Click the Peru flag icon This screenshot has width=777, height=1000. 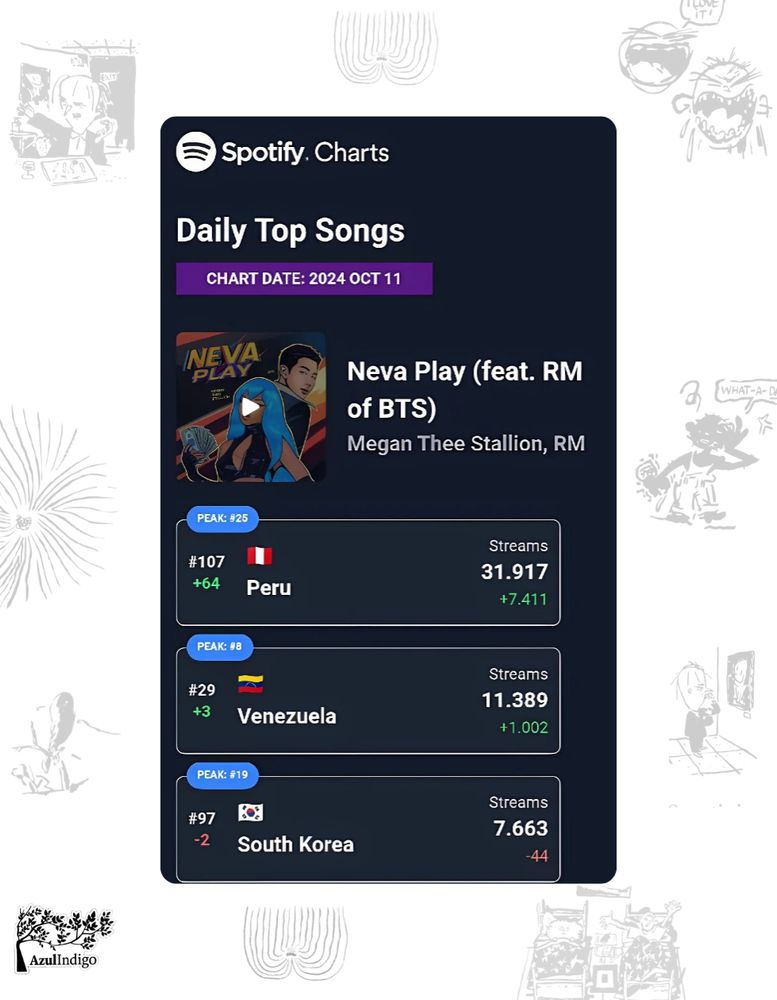[x=260, y=556]
